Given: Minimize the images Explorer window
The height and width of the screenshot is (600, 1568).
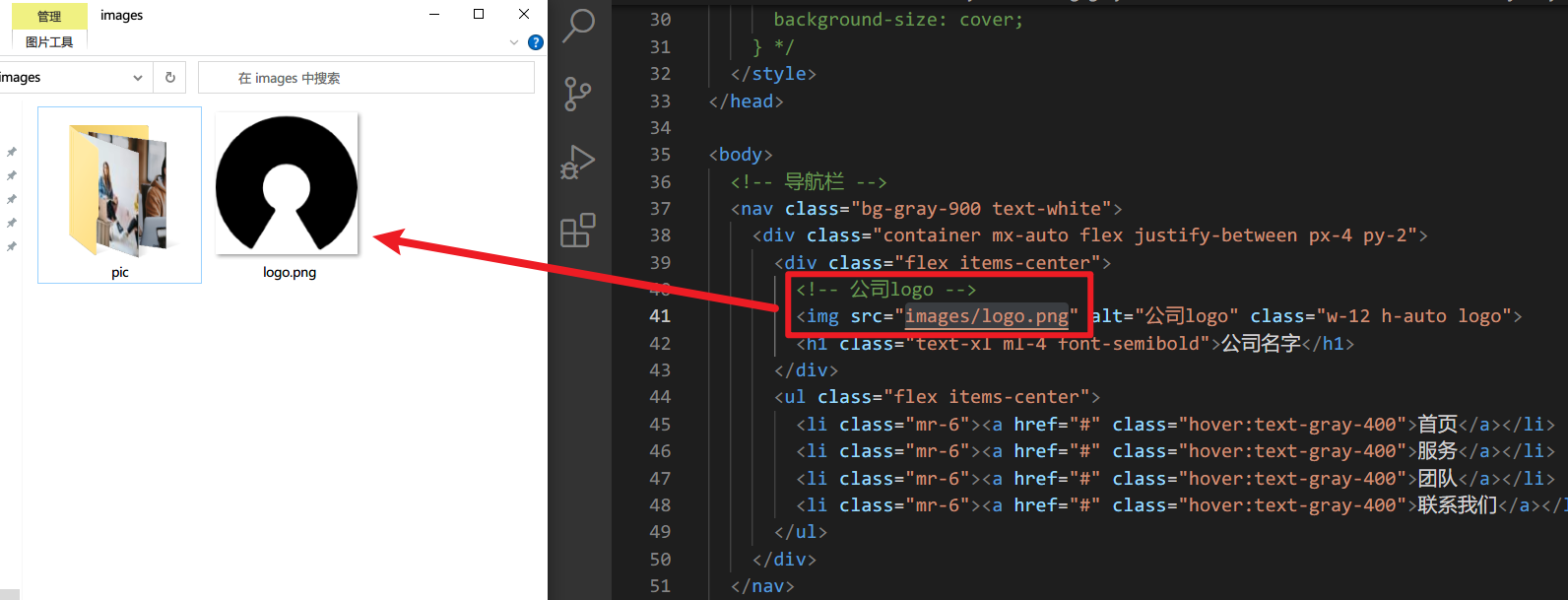Looking at the screenshot, I should coord(434,14).
